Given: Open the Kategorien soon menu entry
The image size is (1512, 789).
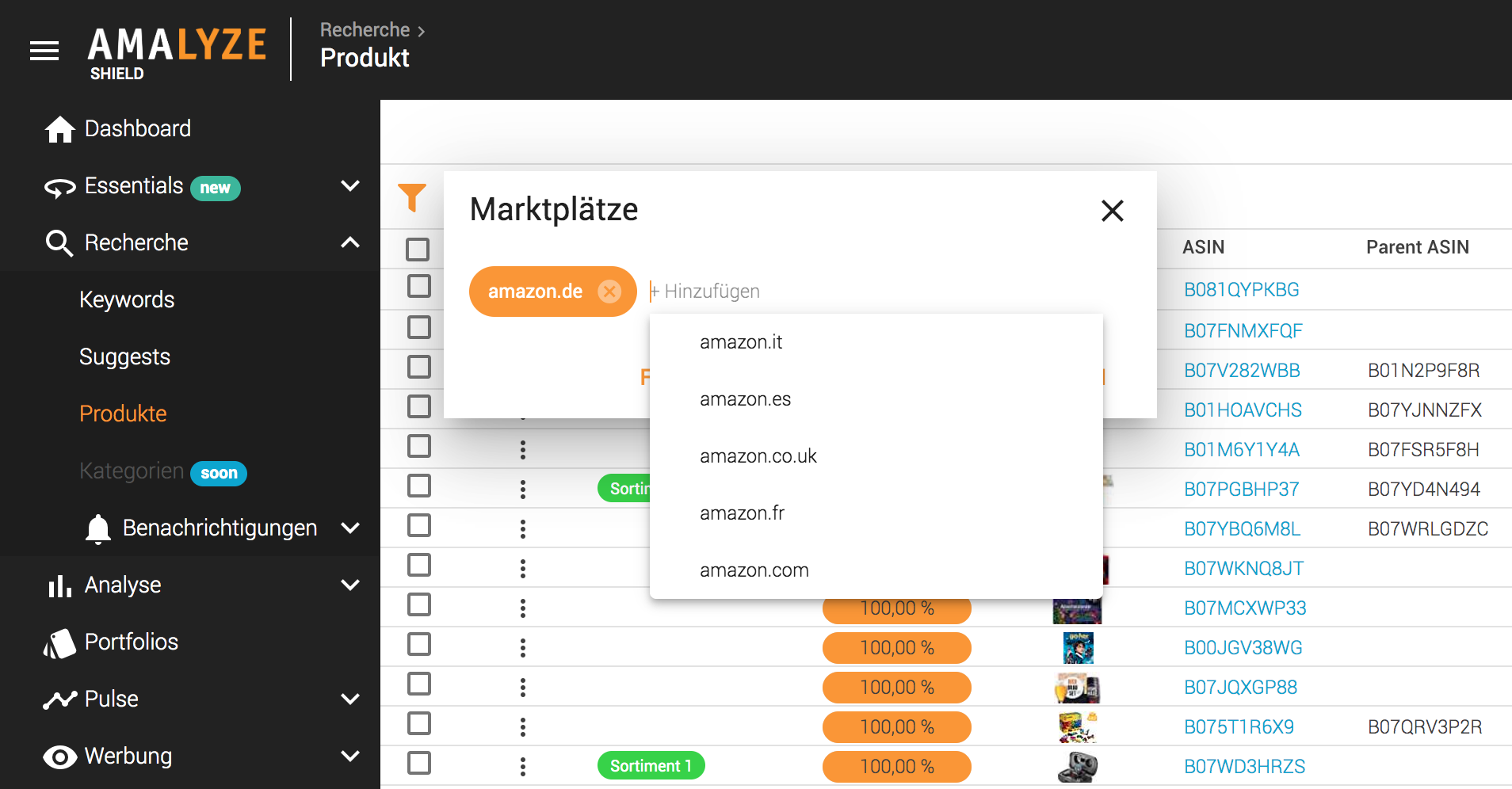Looking at the screenshot, I should 163,471.
